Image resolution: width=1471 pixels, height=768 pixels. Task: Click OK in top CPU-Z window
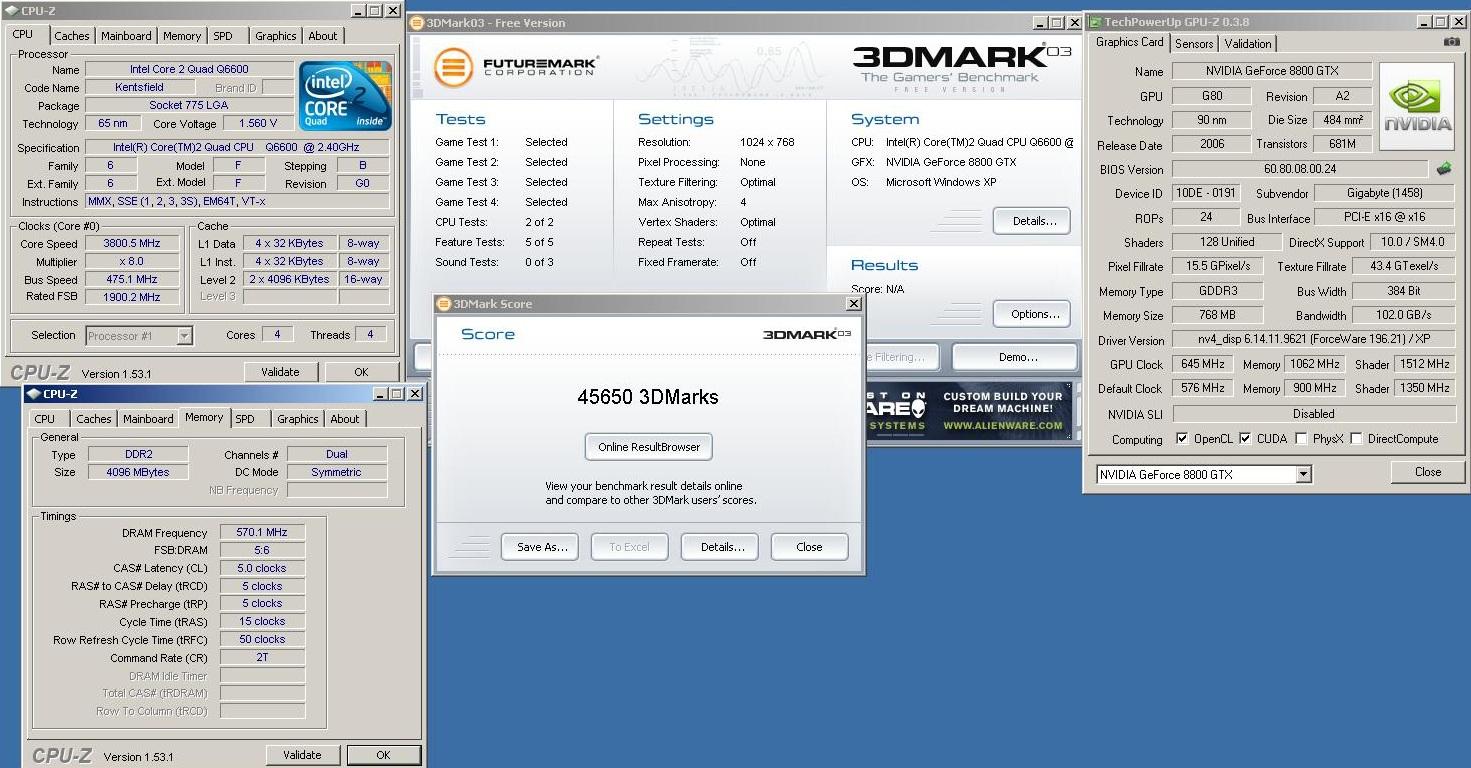point(361,372)
